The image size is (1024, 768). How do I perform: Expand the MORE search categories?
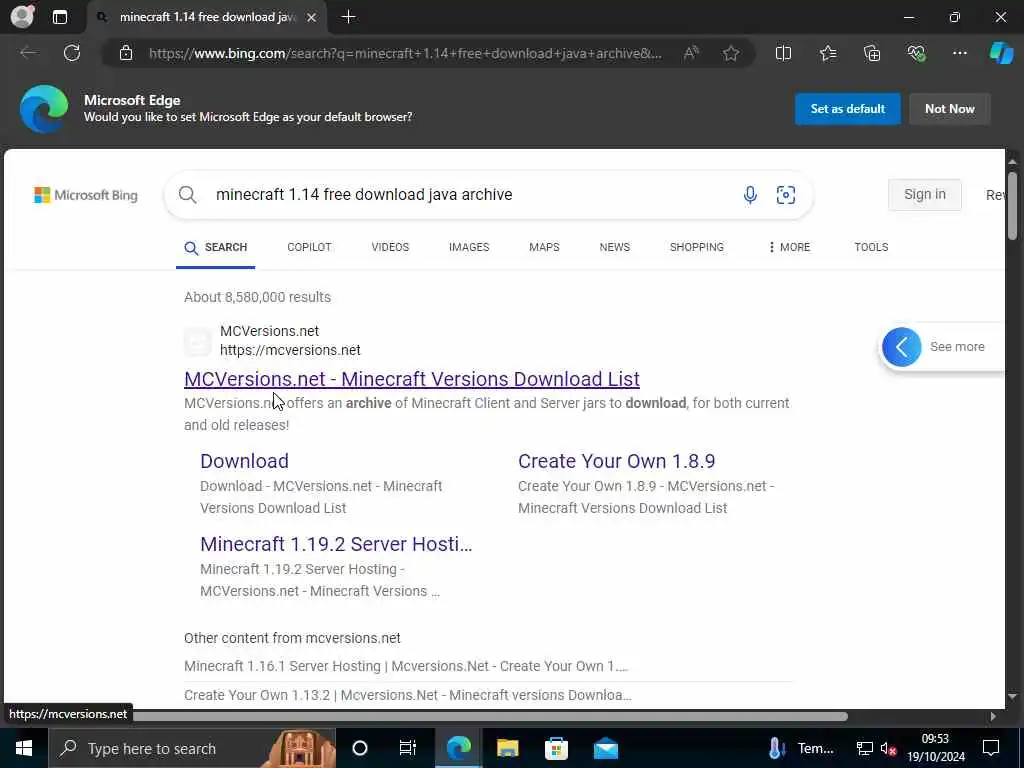point(789,248)
